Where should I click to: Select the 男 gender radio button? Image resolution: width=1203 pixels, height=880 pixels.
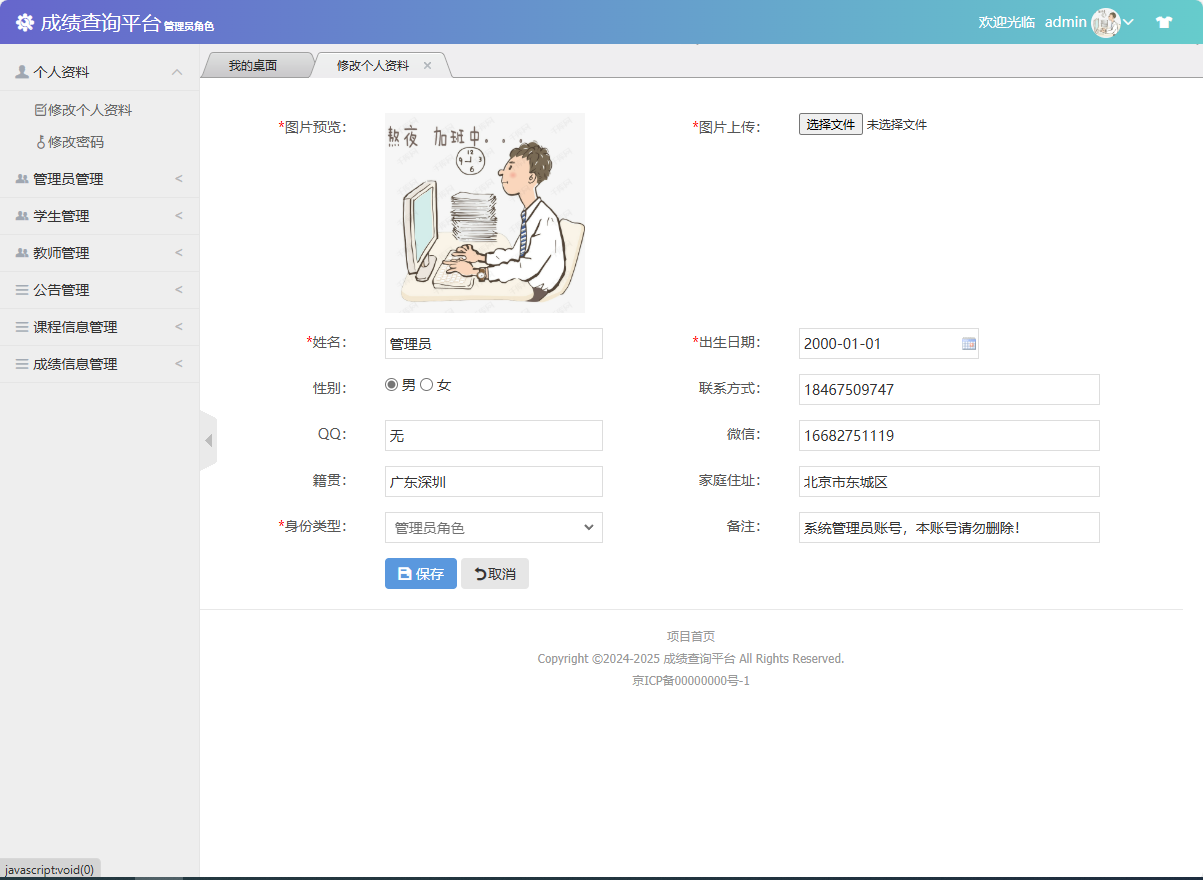point(391,383)
